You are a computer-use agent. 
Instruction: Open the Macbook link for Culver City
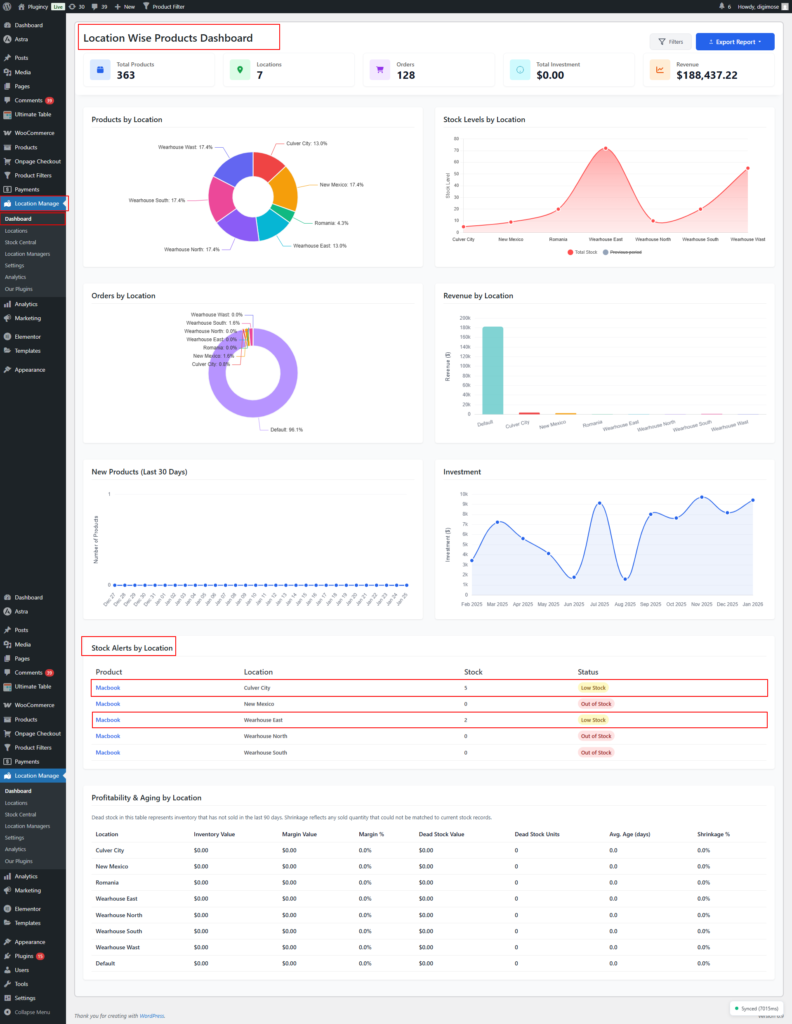pos(107,688)
